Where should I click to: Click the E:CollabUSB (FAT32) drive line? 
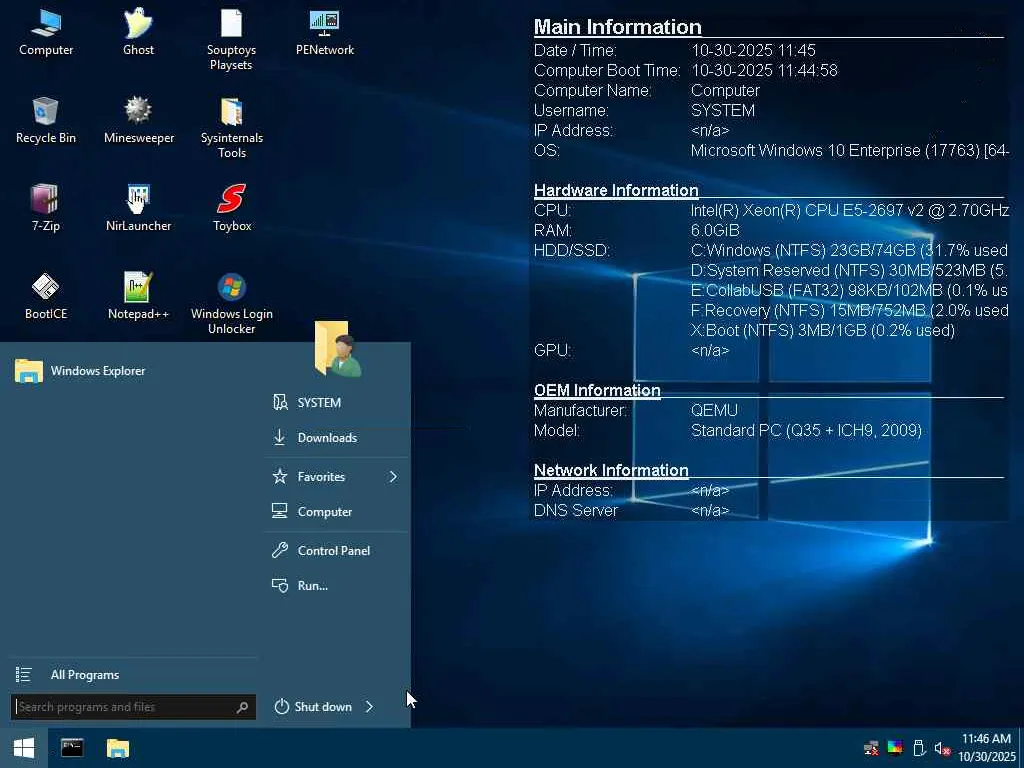click(849, 290)
